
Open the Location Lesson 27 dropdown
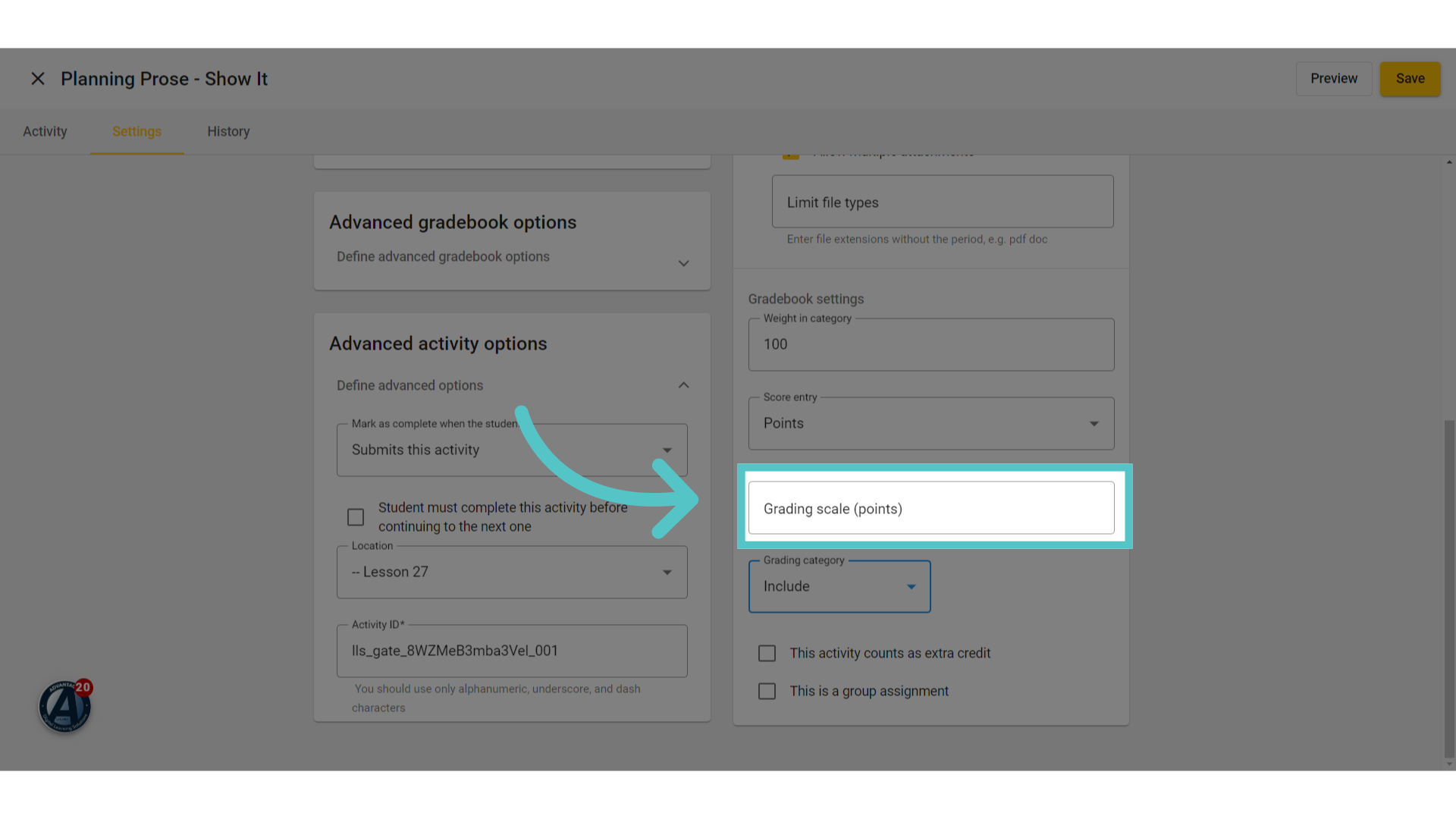512,572
